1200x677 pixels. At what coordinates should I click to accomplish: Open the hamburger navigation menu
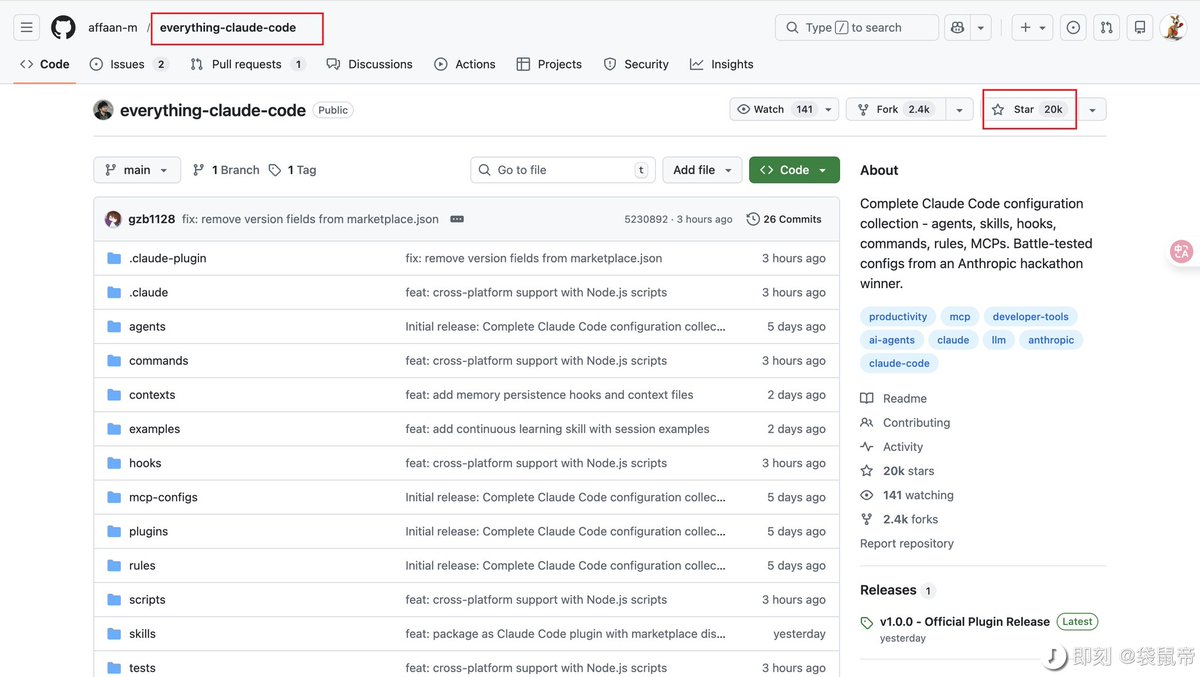[x=27, y=28]
